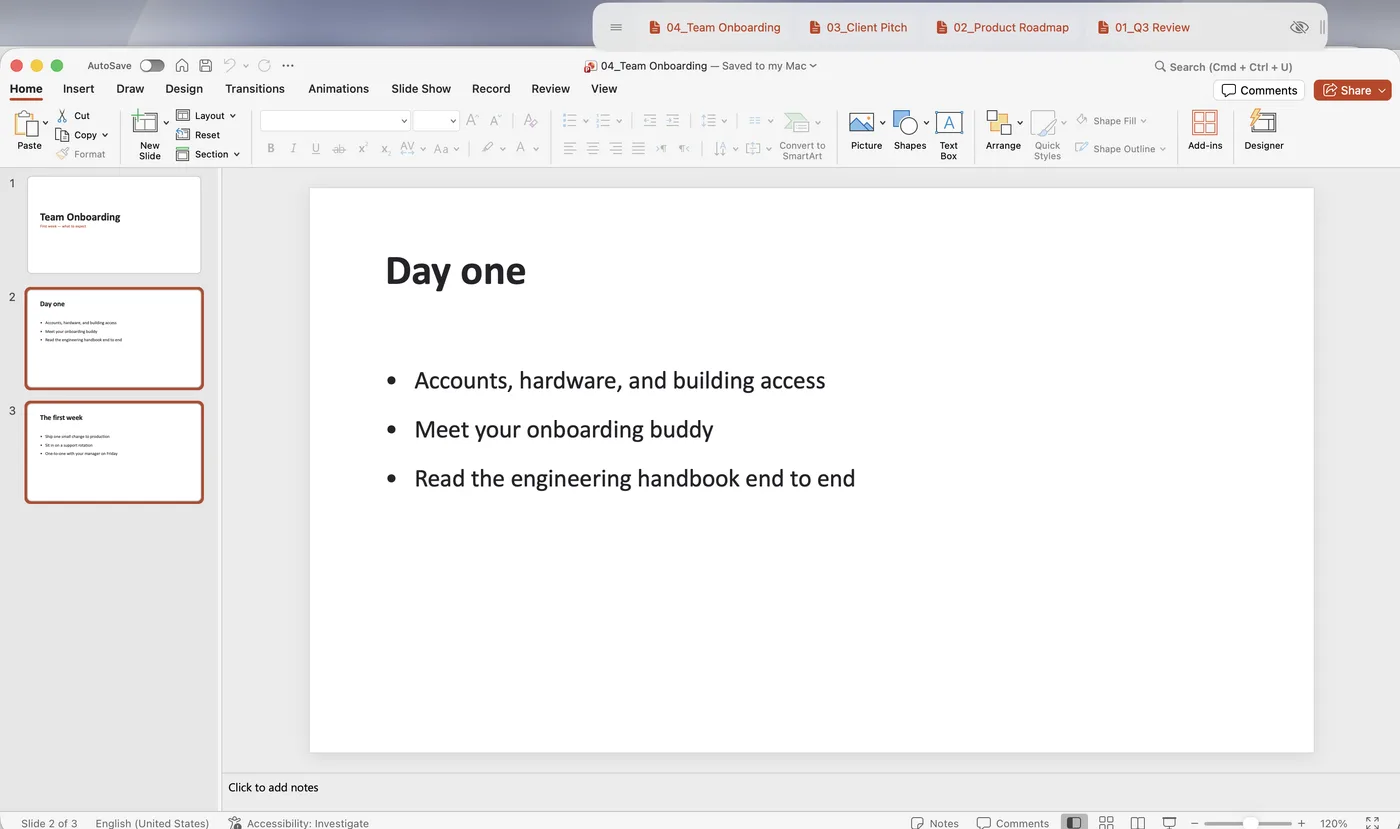Click the Align Left icon
This screenshot has height=829, width=1400.
click(x=570, y=148)
